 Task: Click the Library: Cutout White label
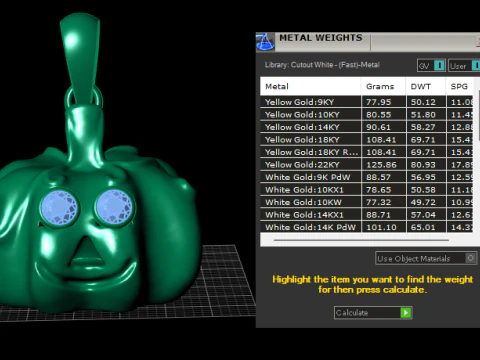coord(322,65)
